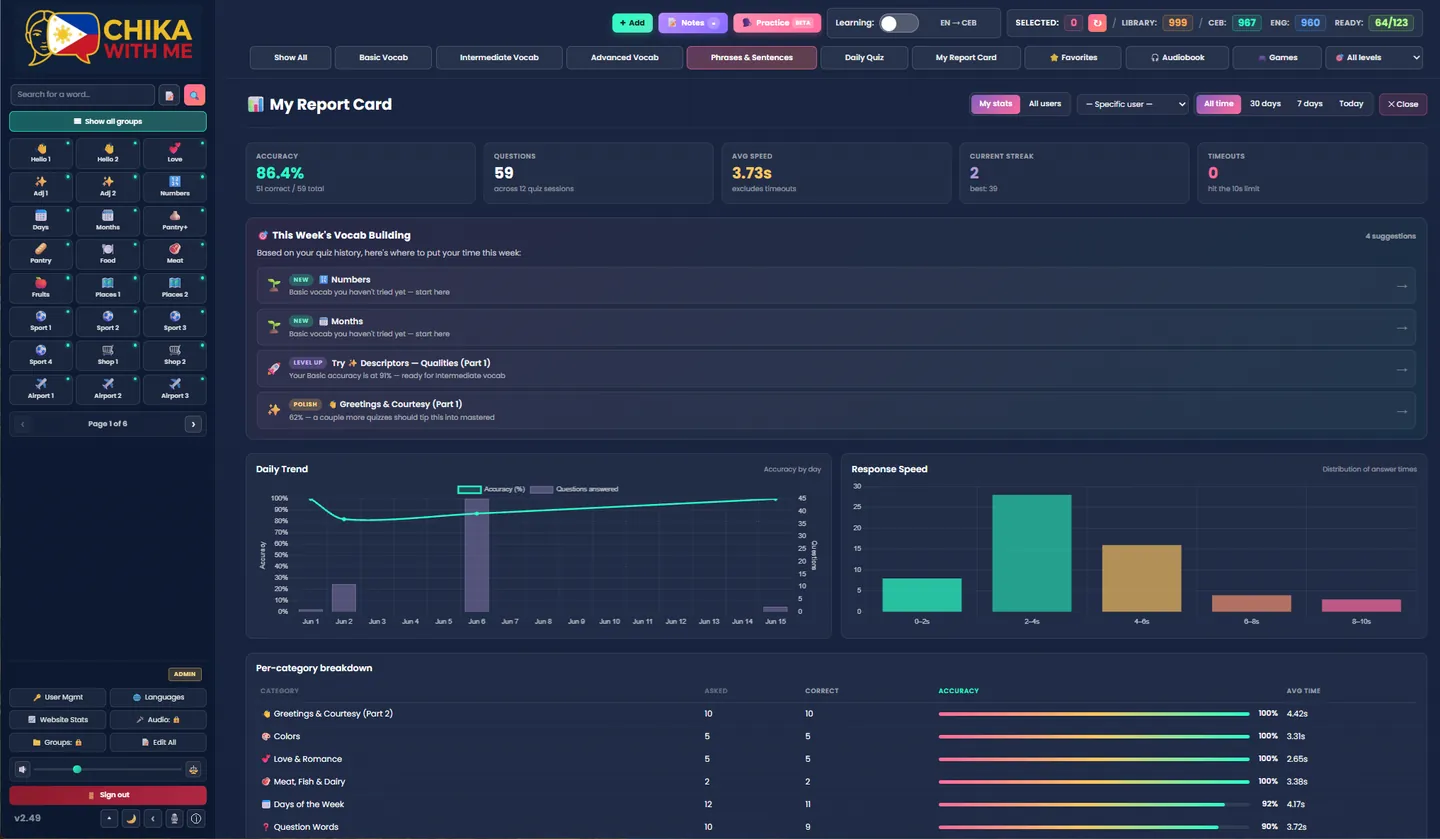Open the Love heart group
This screenshot has width=1440, height=839.
click(175, 153)
